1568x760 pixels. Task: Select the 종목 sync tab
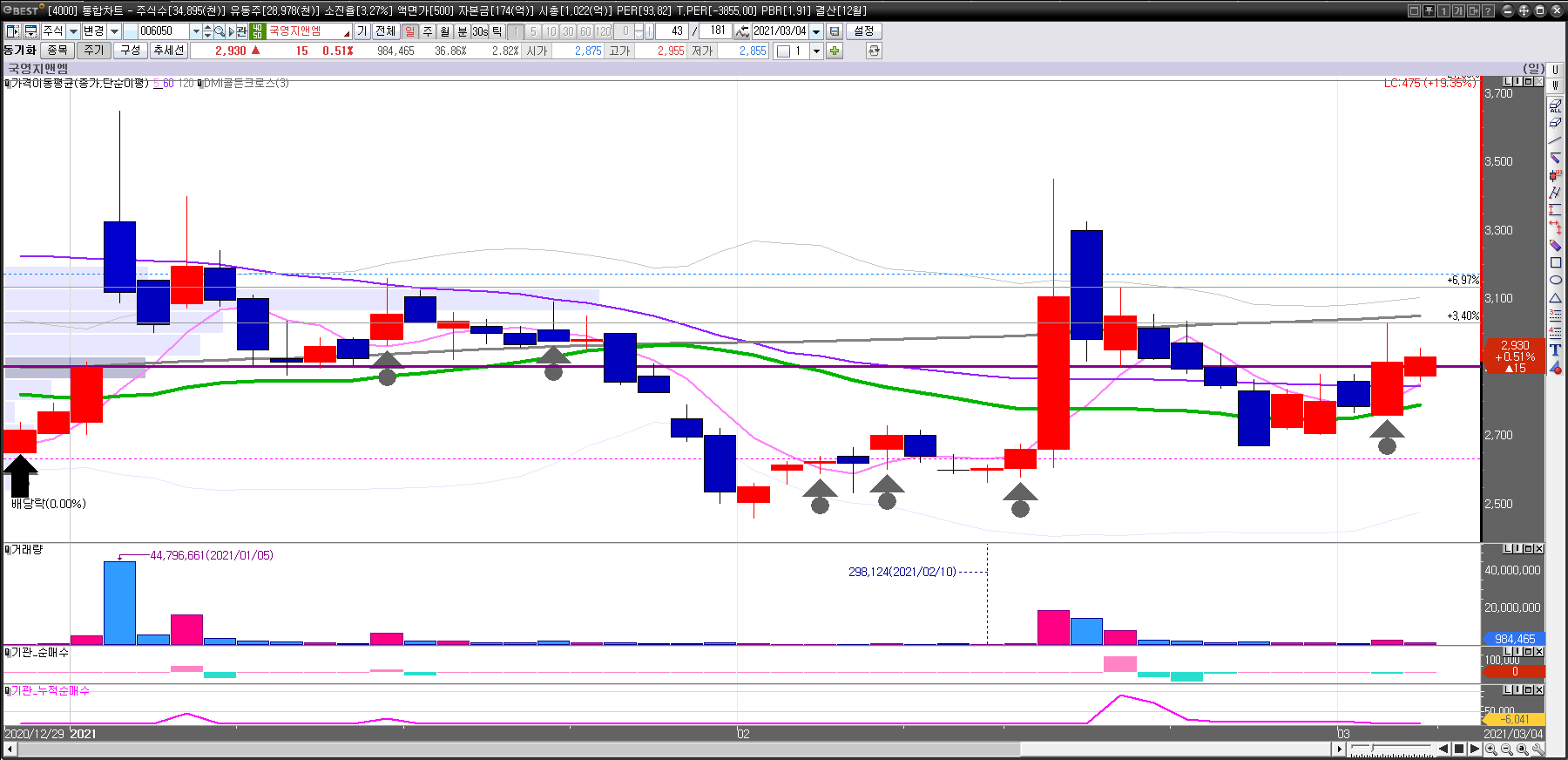click(x=57, y=51)
